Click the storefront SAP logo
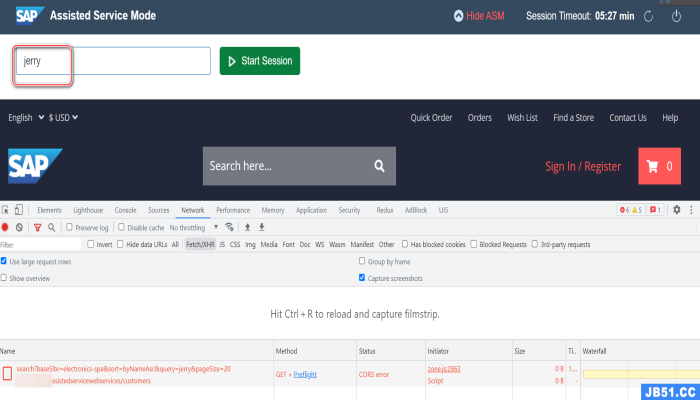The image size is (700, 400). [x=35, y=166]
